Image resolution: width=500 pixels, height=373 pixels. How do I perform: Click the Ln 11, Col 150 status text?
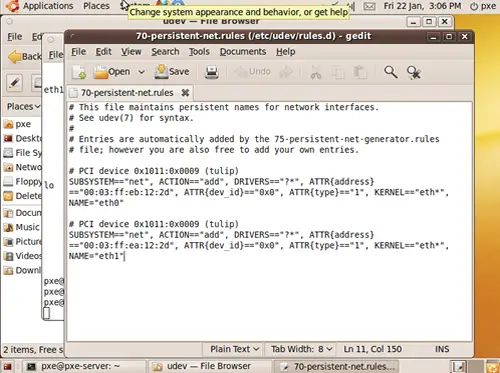372,349
